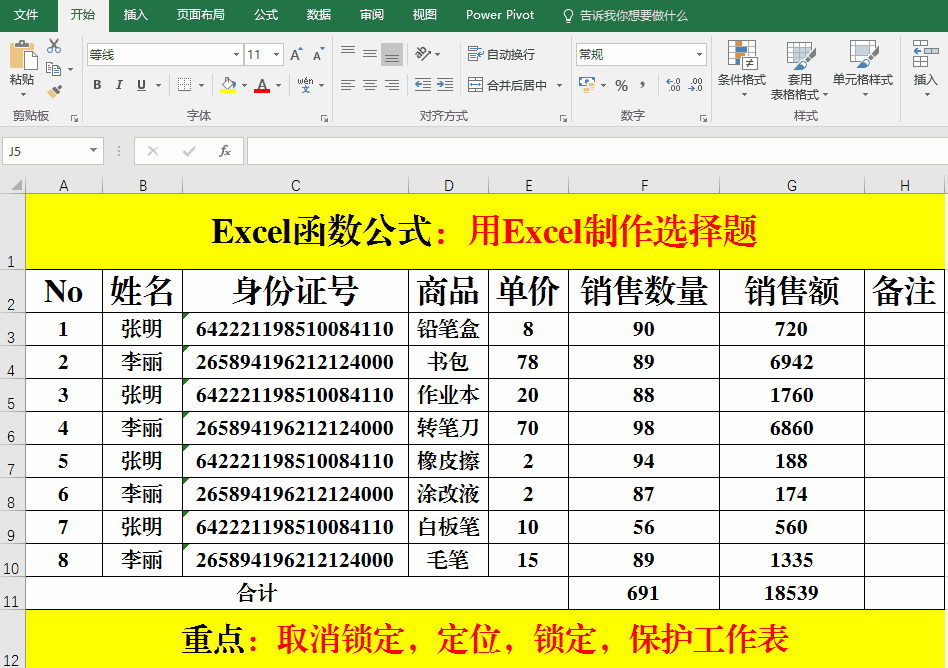Toggle Italic formatting
Viewport: 948px width, 668px height.
(x=119, y=85)
